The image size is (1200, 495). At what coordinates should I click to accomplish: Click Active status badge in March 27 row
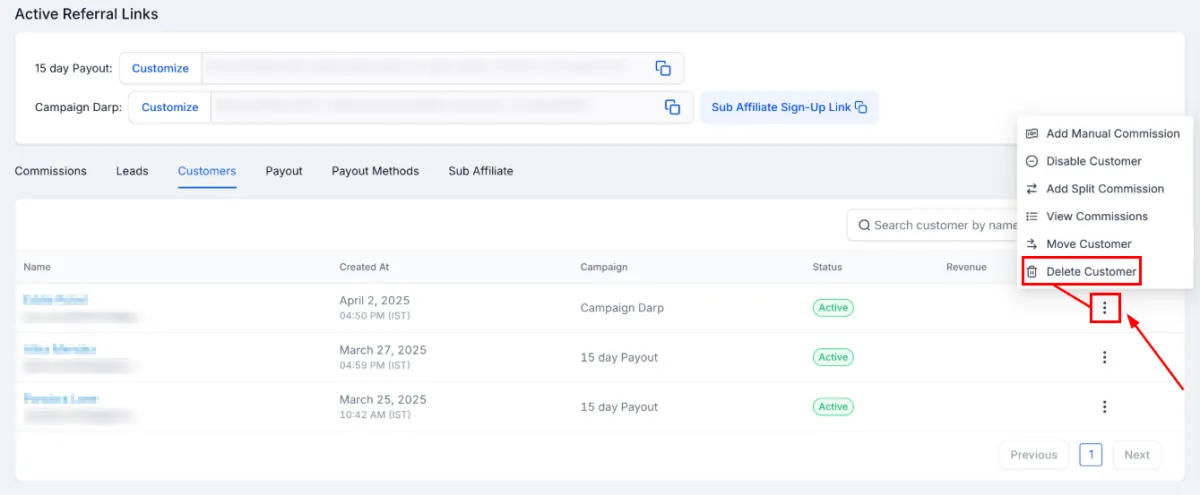tap(833, 357)
